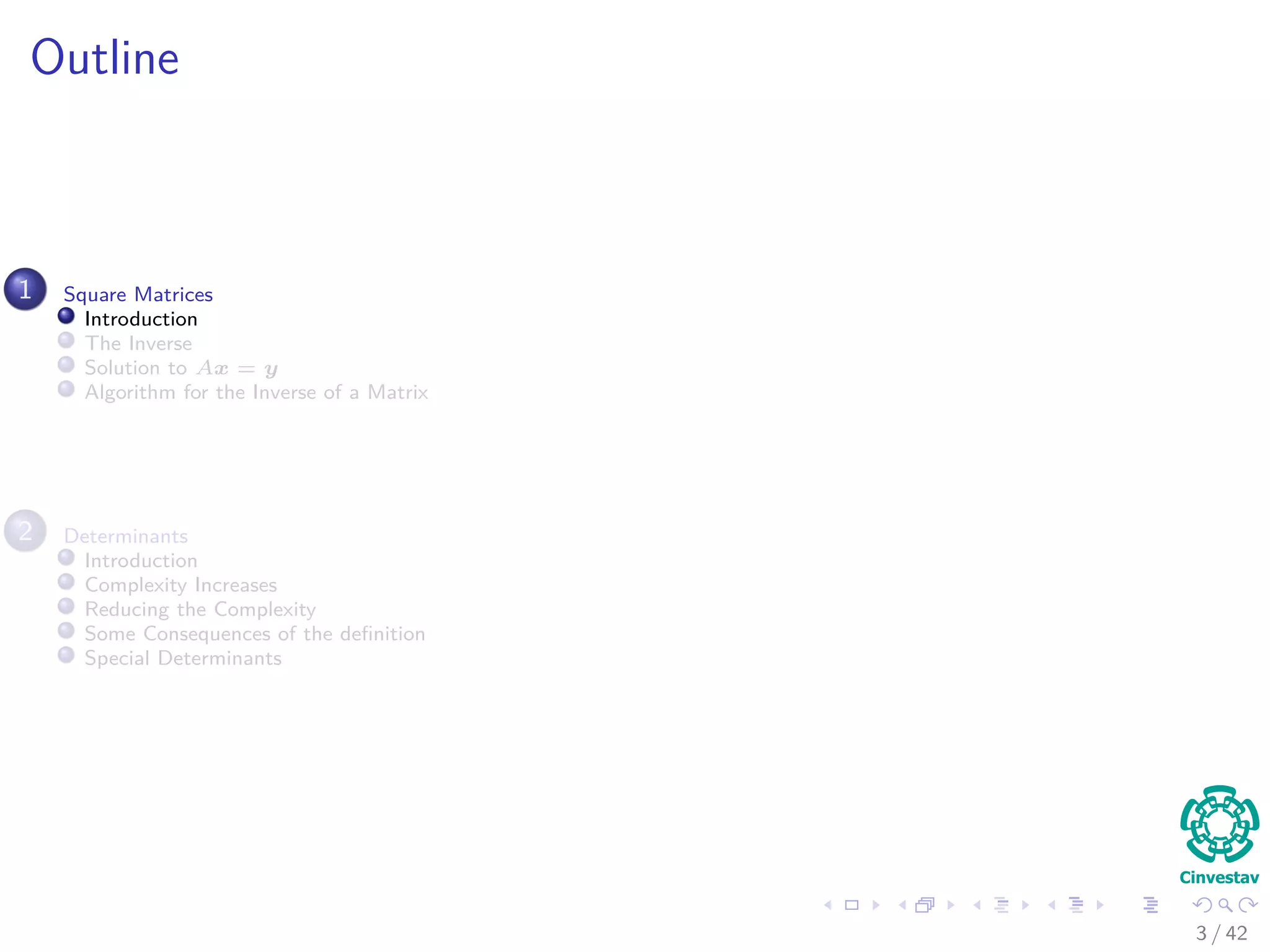The width and height of the screenshot is (1270, 952).
Task: Open the Determinants section link
Action: [x=125, y=536]
